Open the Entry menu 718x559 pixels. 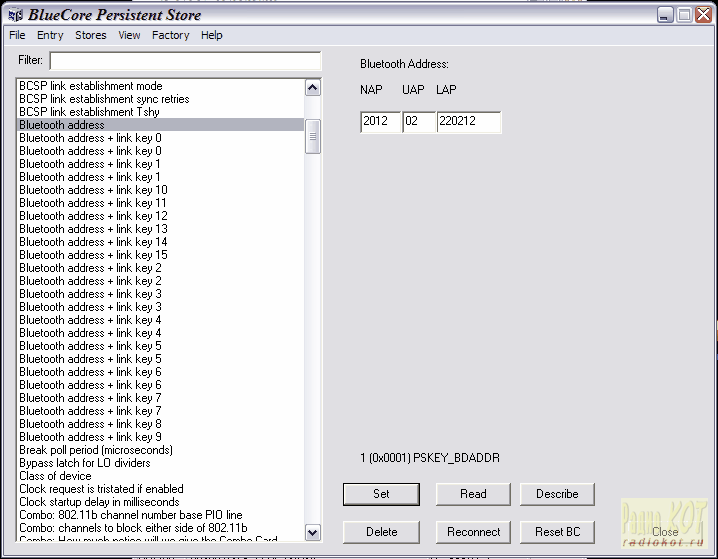point(50,35)
